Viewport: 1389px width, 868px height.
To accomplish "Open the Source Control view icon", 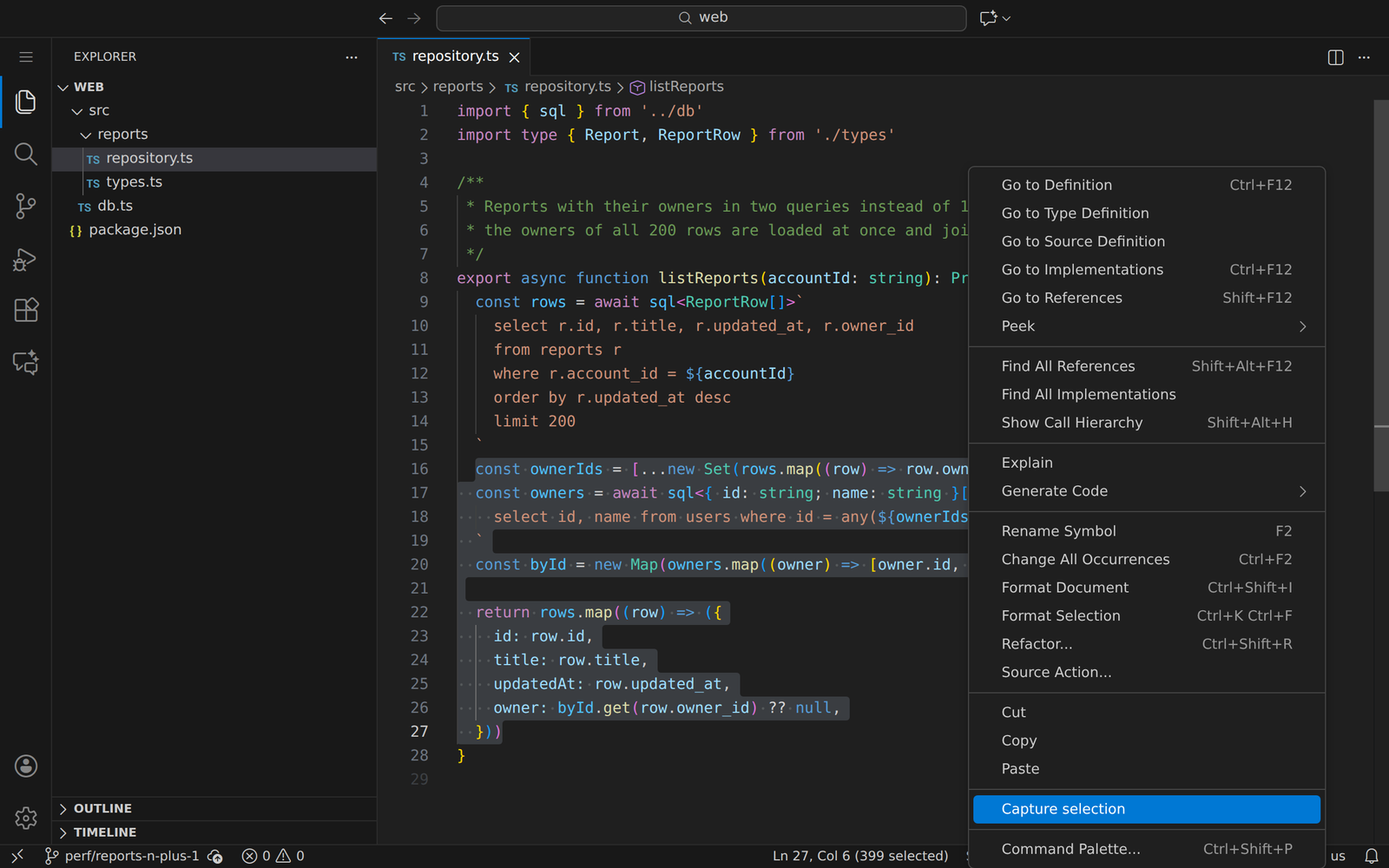I will (x=26, y=207).
